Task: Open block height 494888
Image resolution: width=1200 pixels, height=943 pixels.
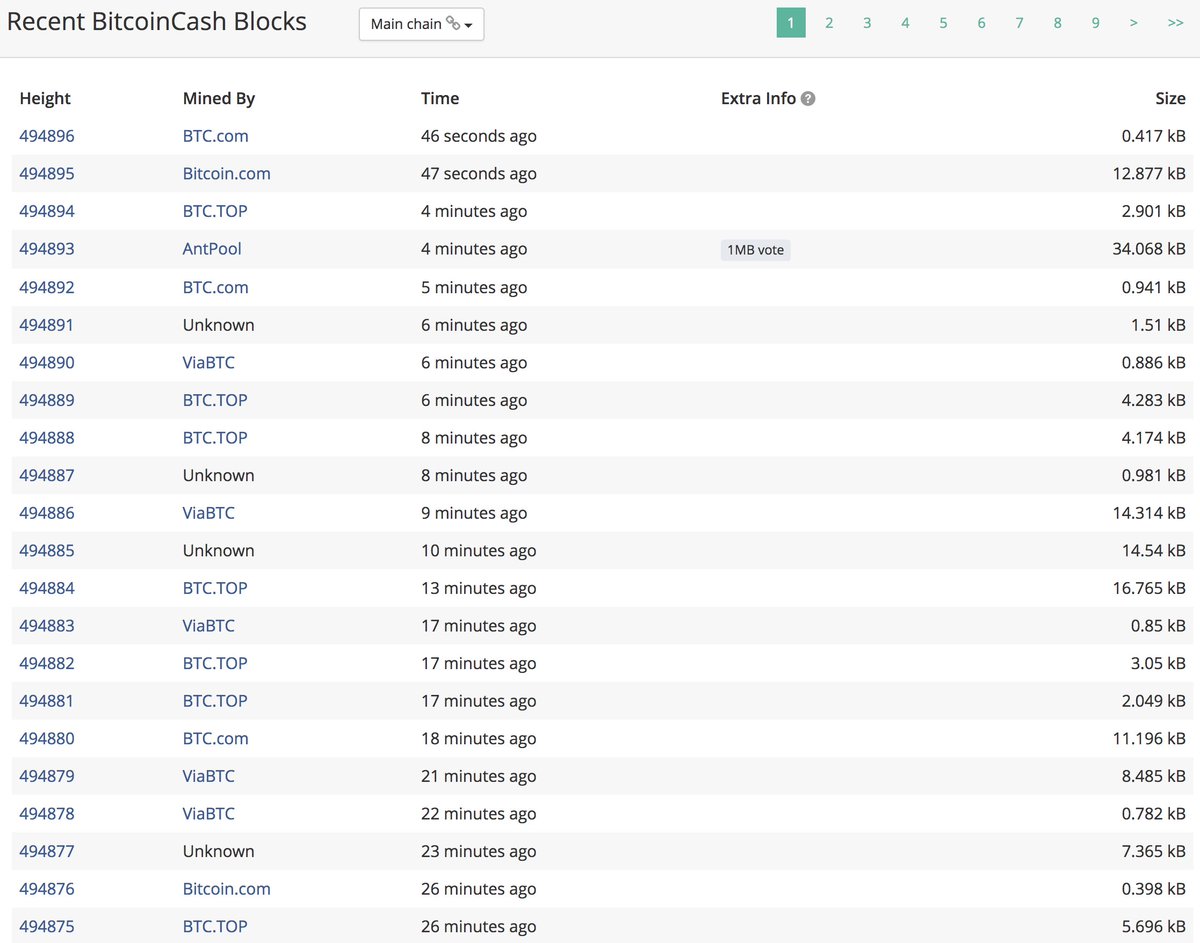Action: [x=47, y=438]
